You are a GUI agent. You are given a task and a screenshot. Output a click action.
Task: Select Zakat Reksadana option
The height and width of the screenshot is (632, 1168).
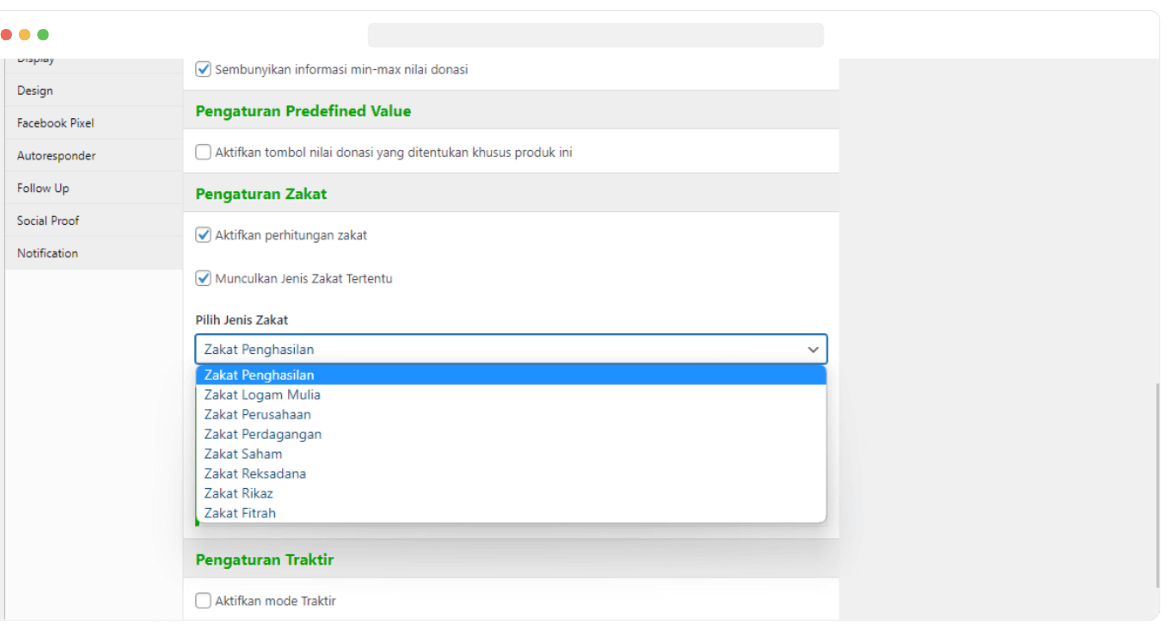pos(255,474)
